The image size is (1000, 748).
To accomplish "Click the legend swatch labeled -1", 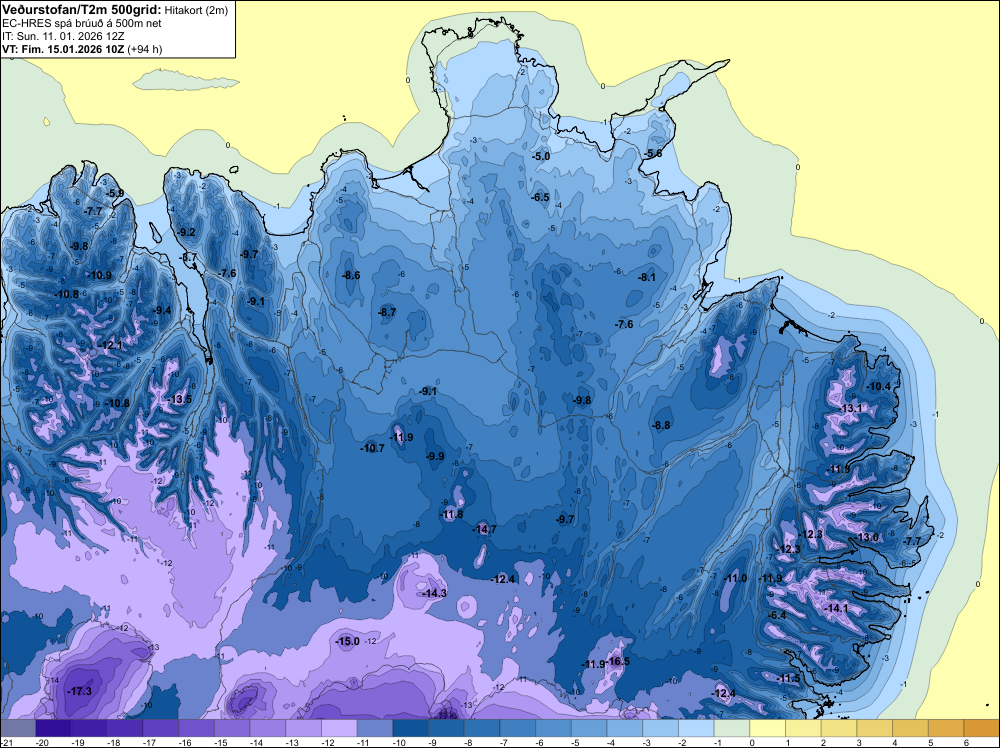I will [x=732, y=728].
